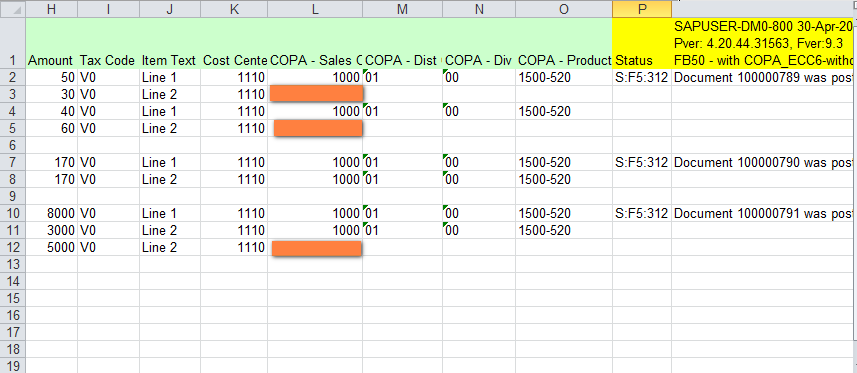The image size is (857, 373).
Task: Click the Cost Cente header cell
Action: pyautogui.click(x=234, y=43)
